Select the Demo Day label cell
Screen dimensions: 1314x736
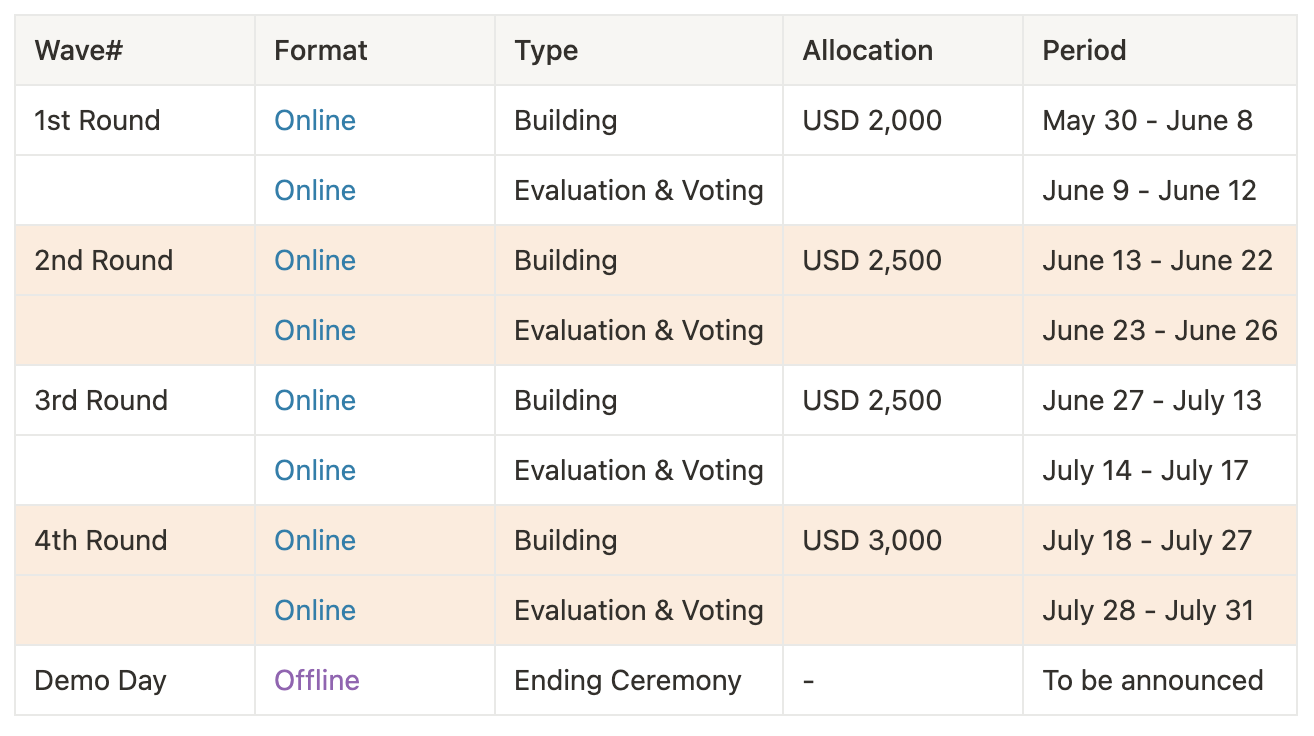click(x=100, y=681)
